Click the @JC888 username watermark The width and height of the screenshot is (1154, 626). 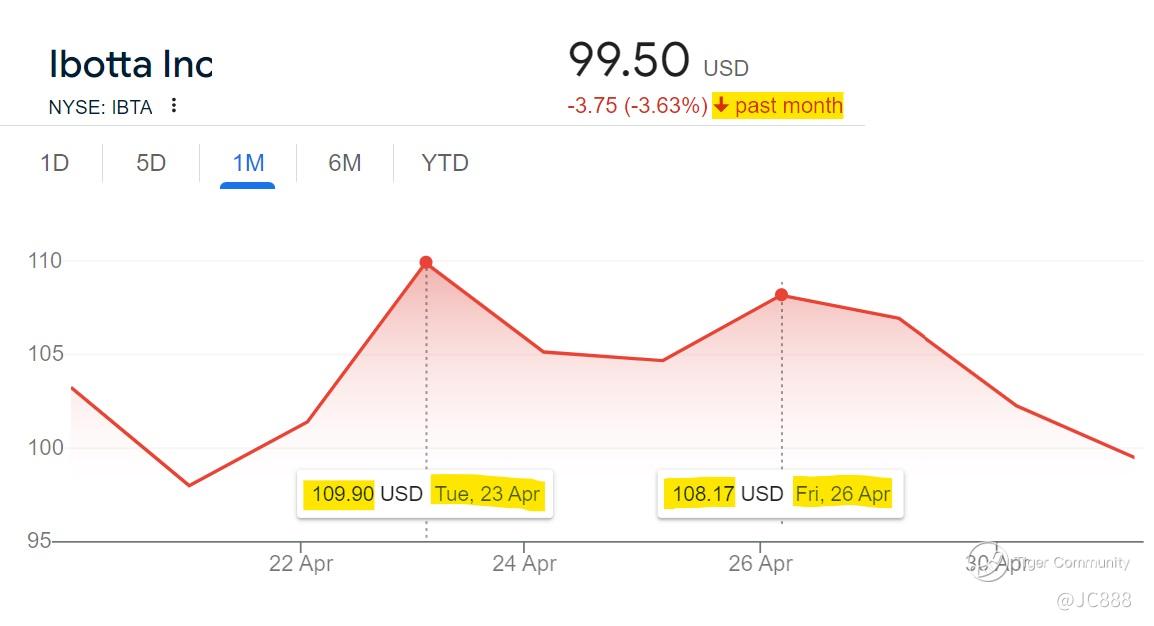pos(1093,600)
